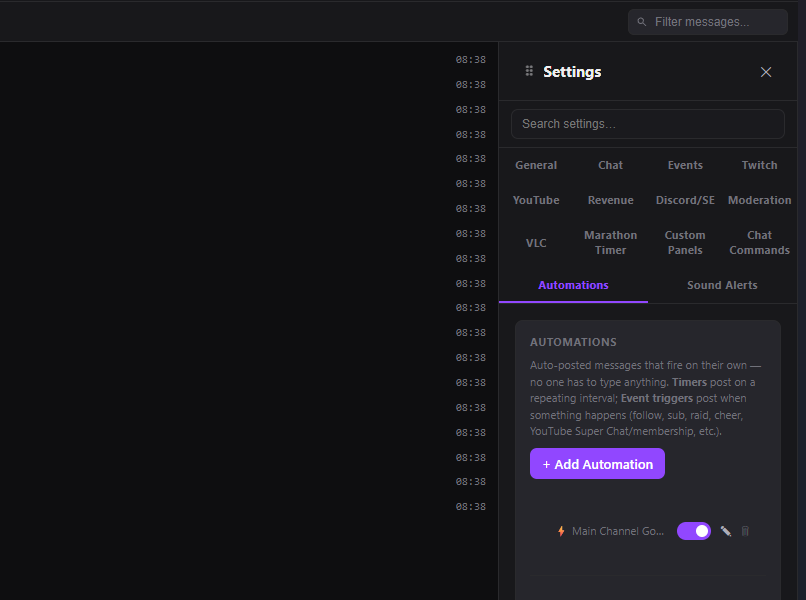The height and width of the screenshot is (600, 806).
Task: Focus the Search settings field
Action: [x=648, y=124]
